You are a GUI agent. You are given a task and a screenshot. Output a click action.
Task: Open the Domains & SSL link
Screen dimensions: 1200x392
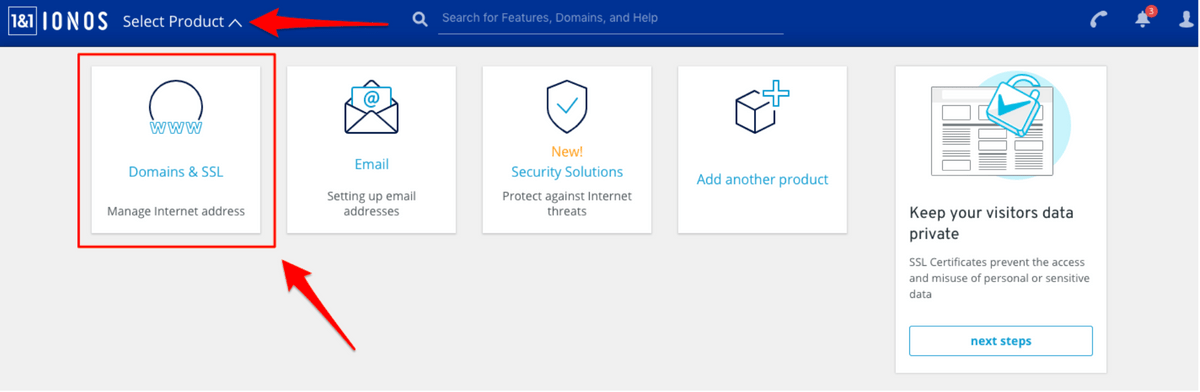[176, 172]
